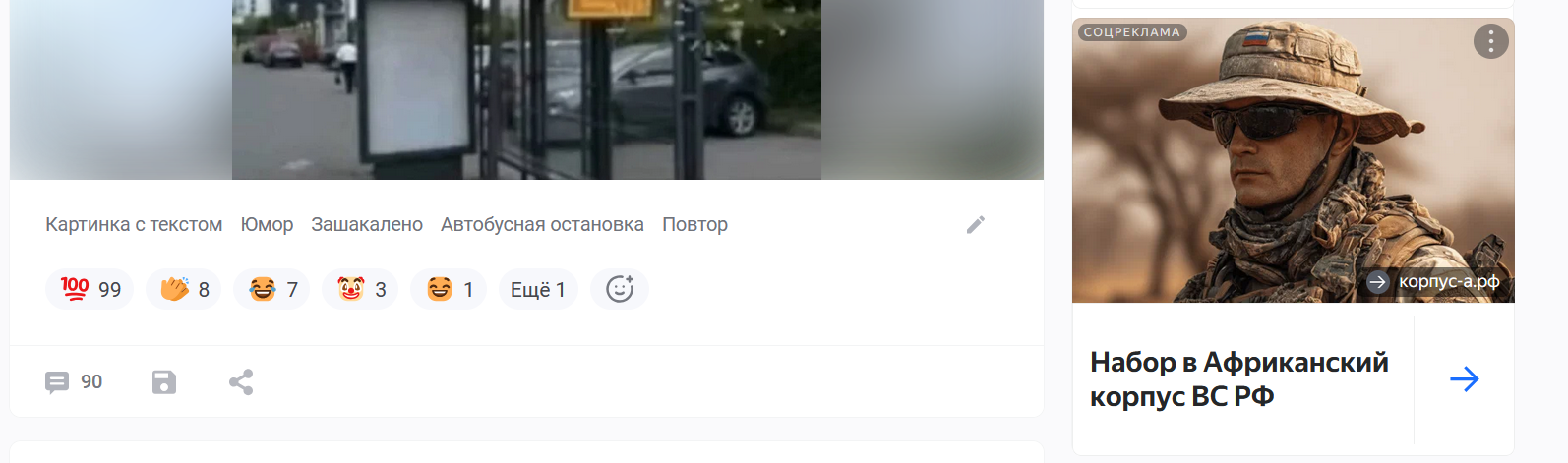The height and width of the screenshot is (463, 1568).
Task: Select the Повтор tag
Action: click(694, 224)
